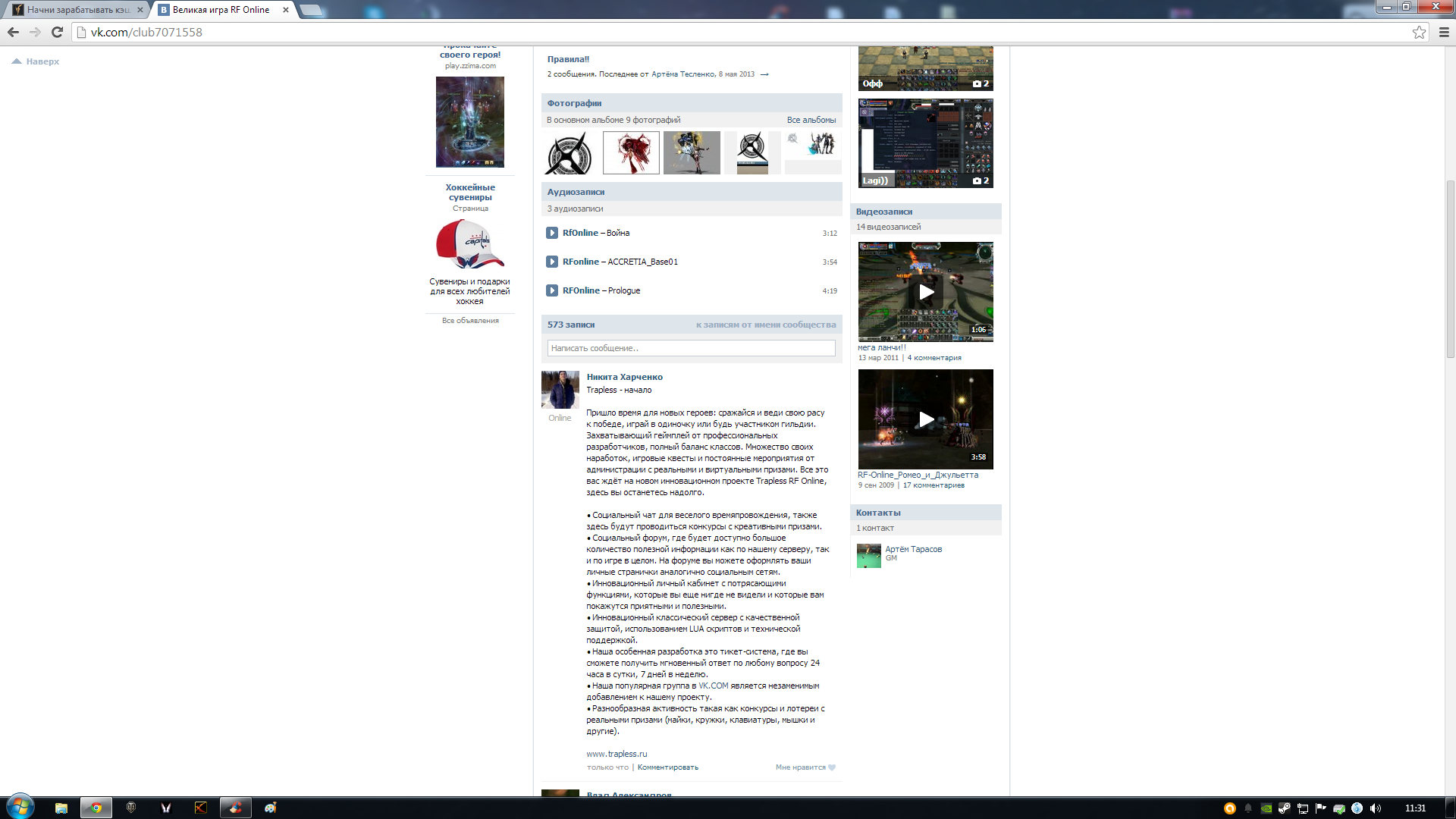Open Windows Explorer from the taskbar
This screenshot has width=1456, height=819.
click(x=61, y=808)
